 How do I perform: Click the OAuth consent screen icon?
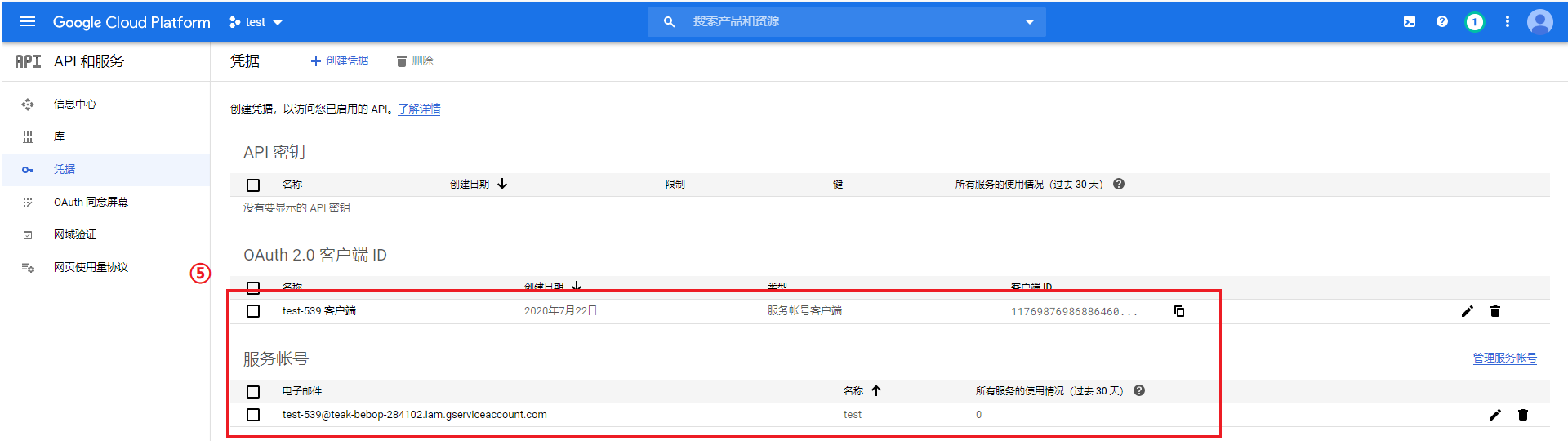(28, 202)
